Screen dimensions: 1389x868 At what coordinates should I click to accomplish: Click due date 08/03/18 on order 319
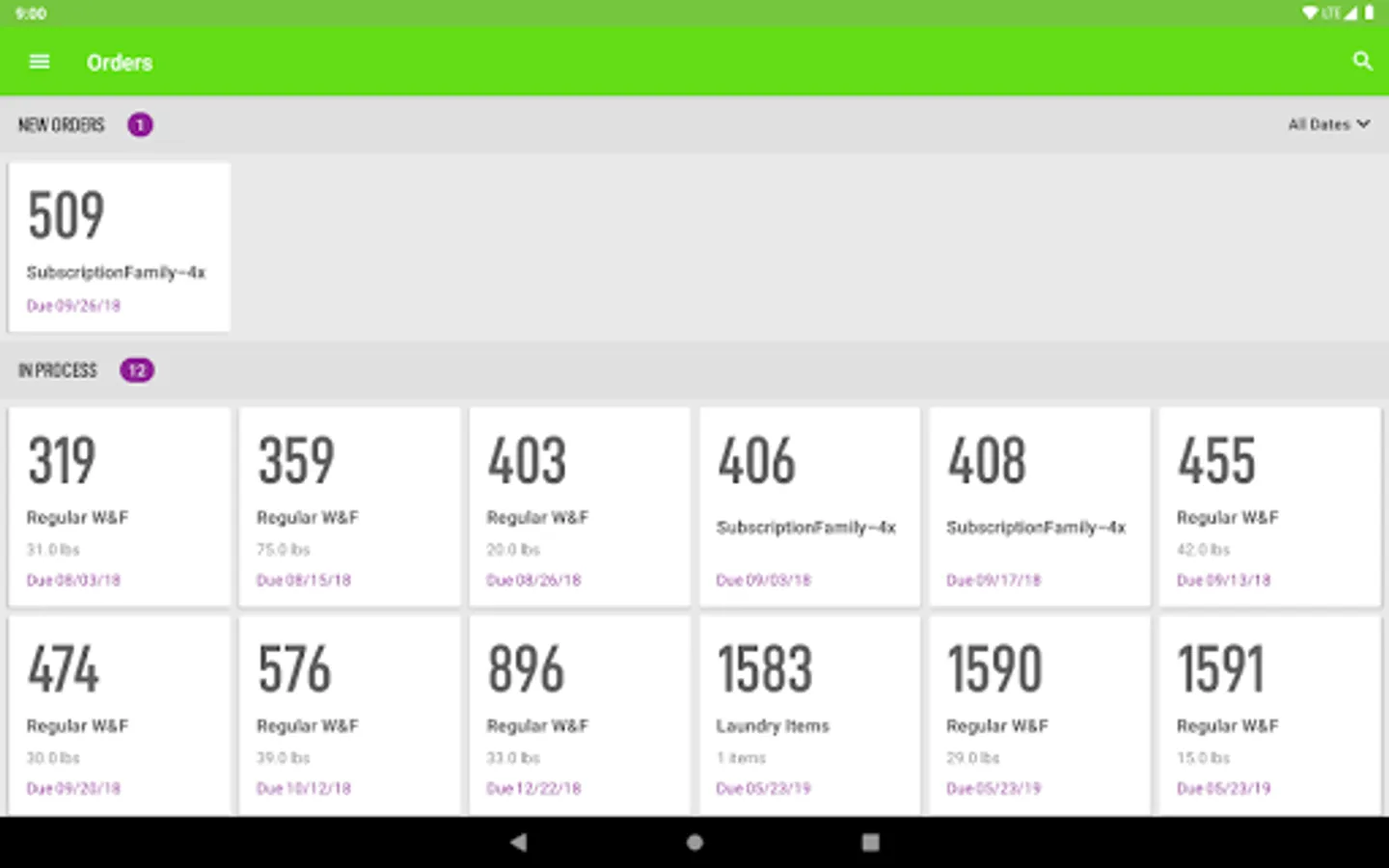73,581
